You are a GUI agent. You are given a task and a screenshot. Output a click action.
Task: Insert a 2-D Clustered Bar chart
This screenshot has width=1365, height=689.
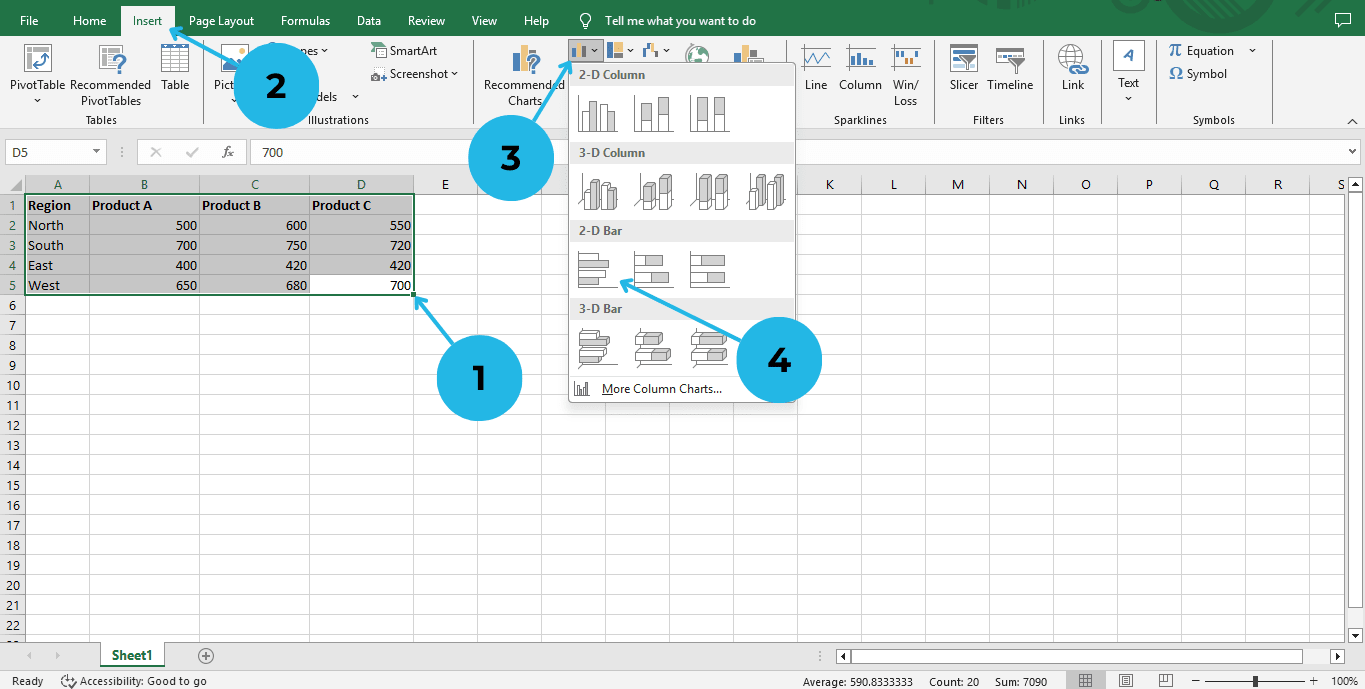pos(598,270)
